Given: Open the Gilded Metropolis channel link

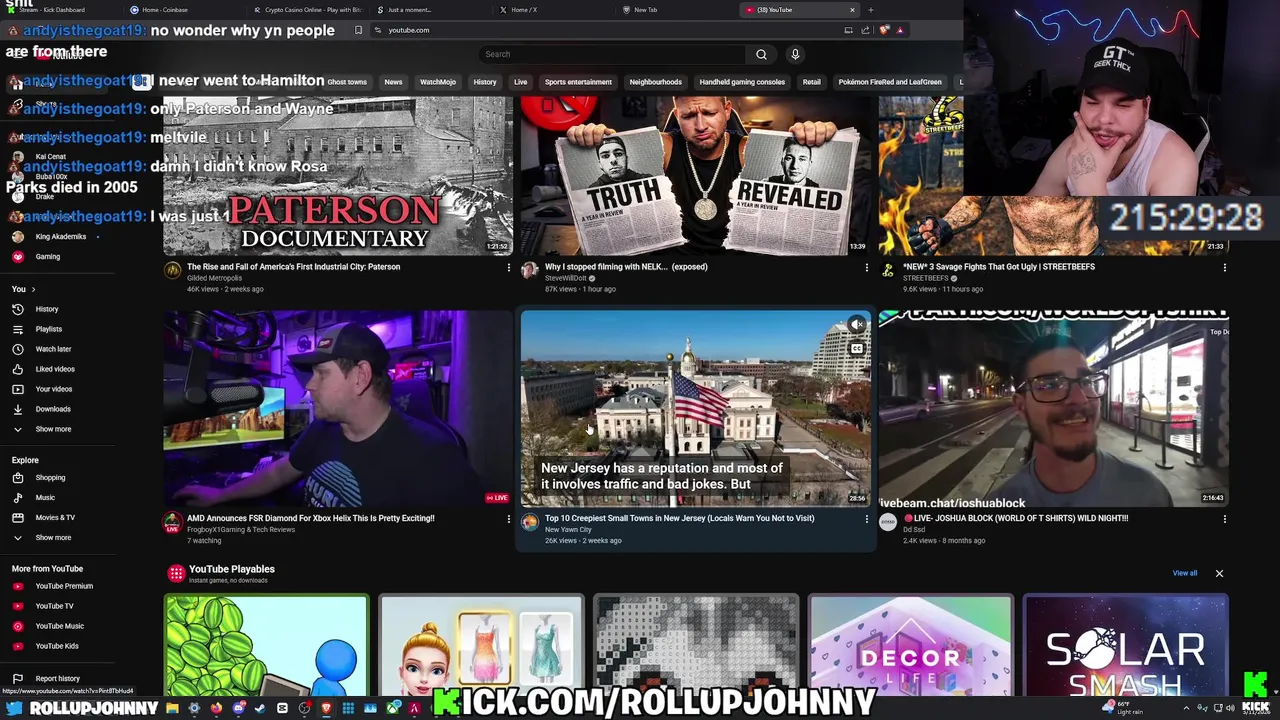Looking at the screenshot, I should coord(214,278).
